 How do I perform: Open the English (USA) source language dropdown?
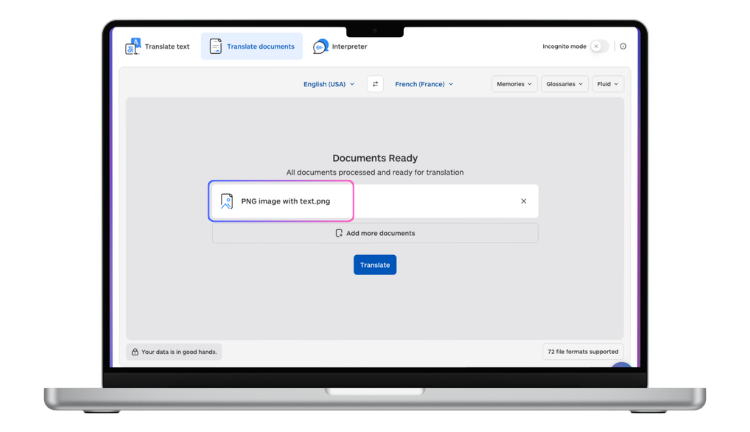click(329, 84)
